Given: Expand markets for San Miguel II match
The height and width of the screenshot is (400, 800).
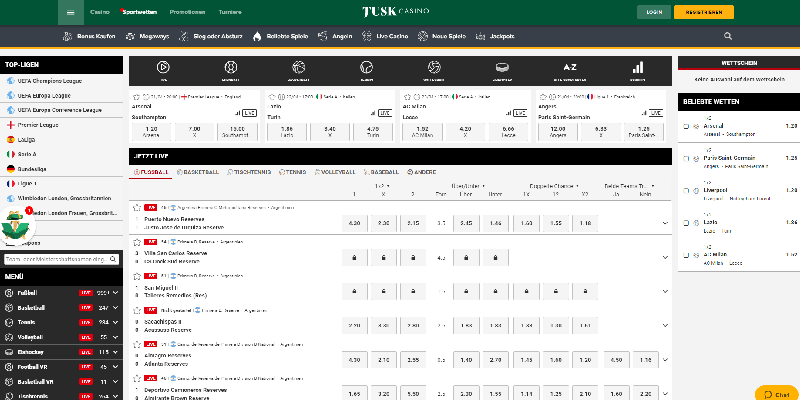Looking at the screenshot, I should [x=665, y=291].
